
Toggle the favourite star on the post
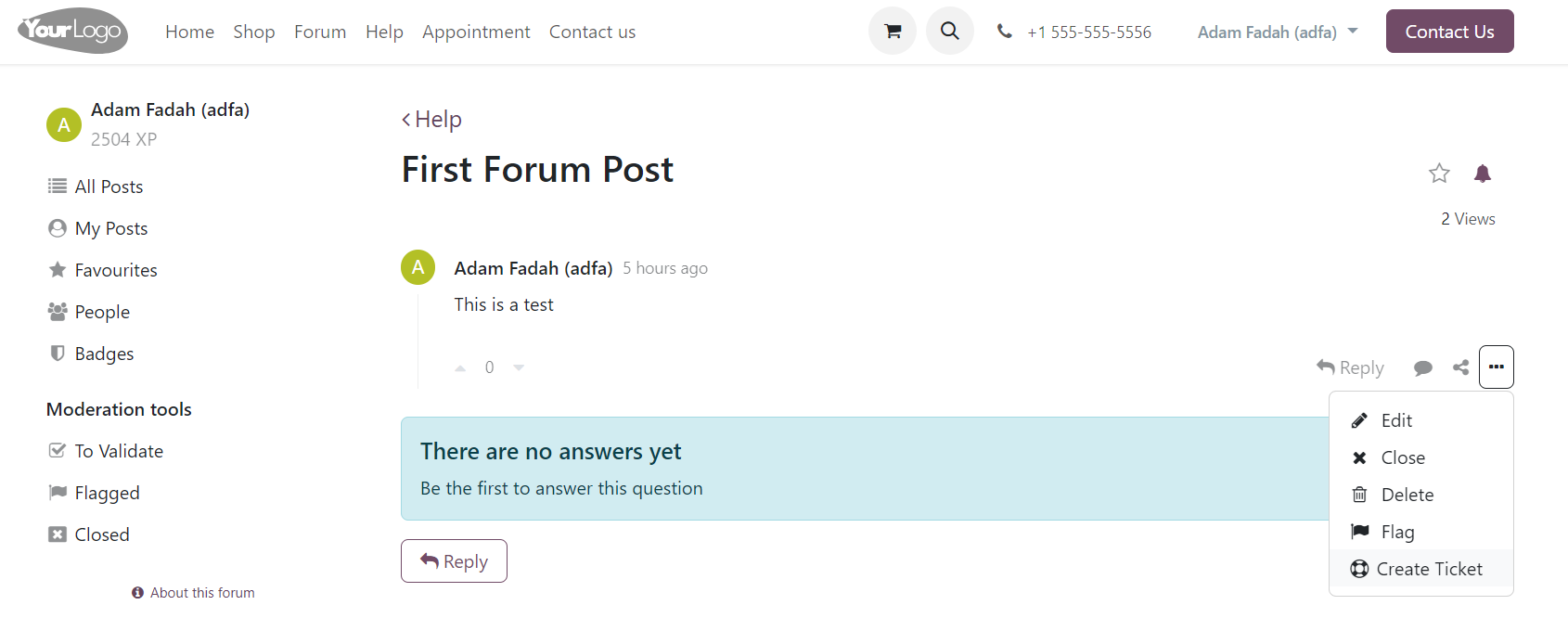click(1439, 173)
